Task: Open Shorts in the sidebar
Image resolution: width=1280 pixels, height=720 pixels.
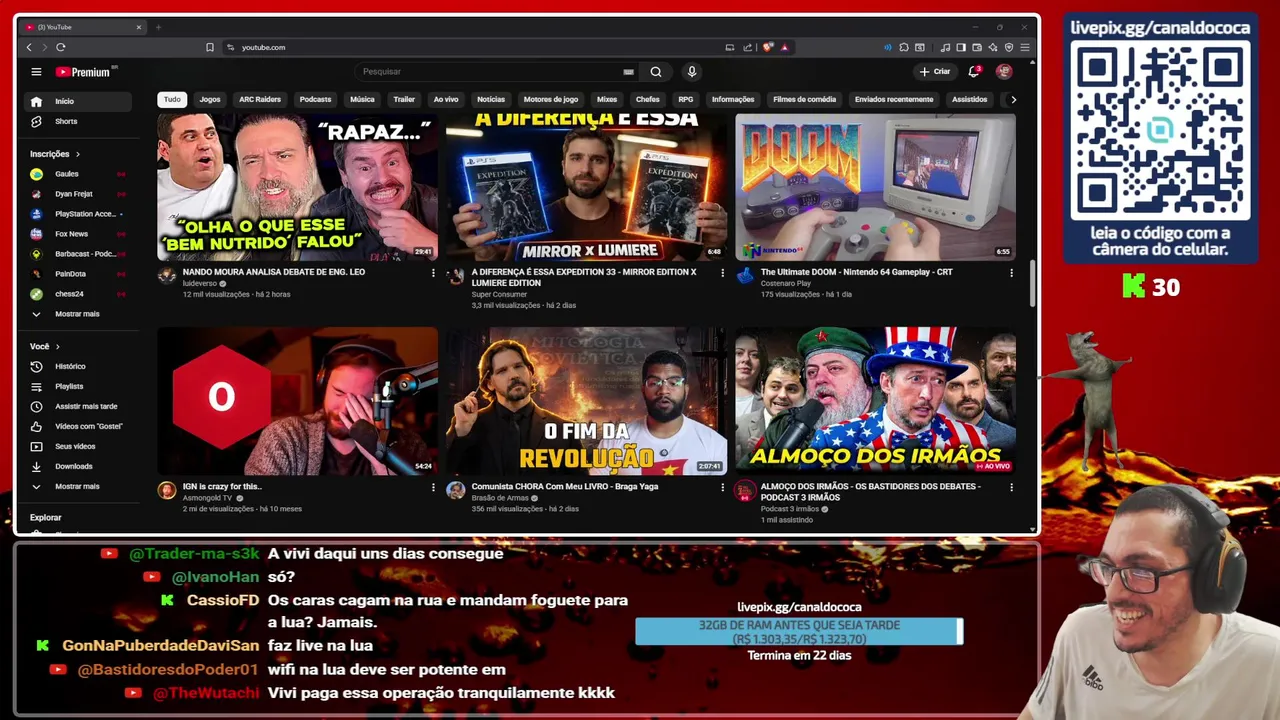Action: [78, 121]
